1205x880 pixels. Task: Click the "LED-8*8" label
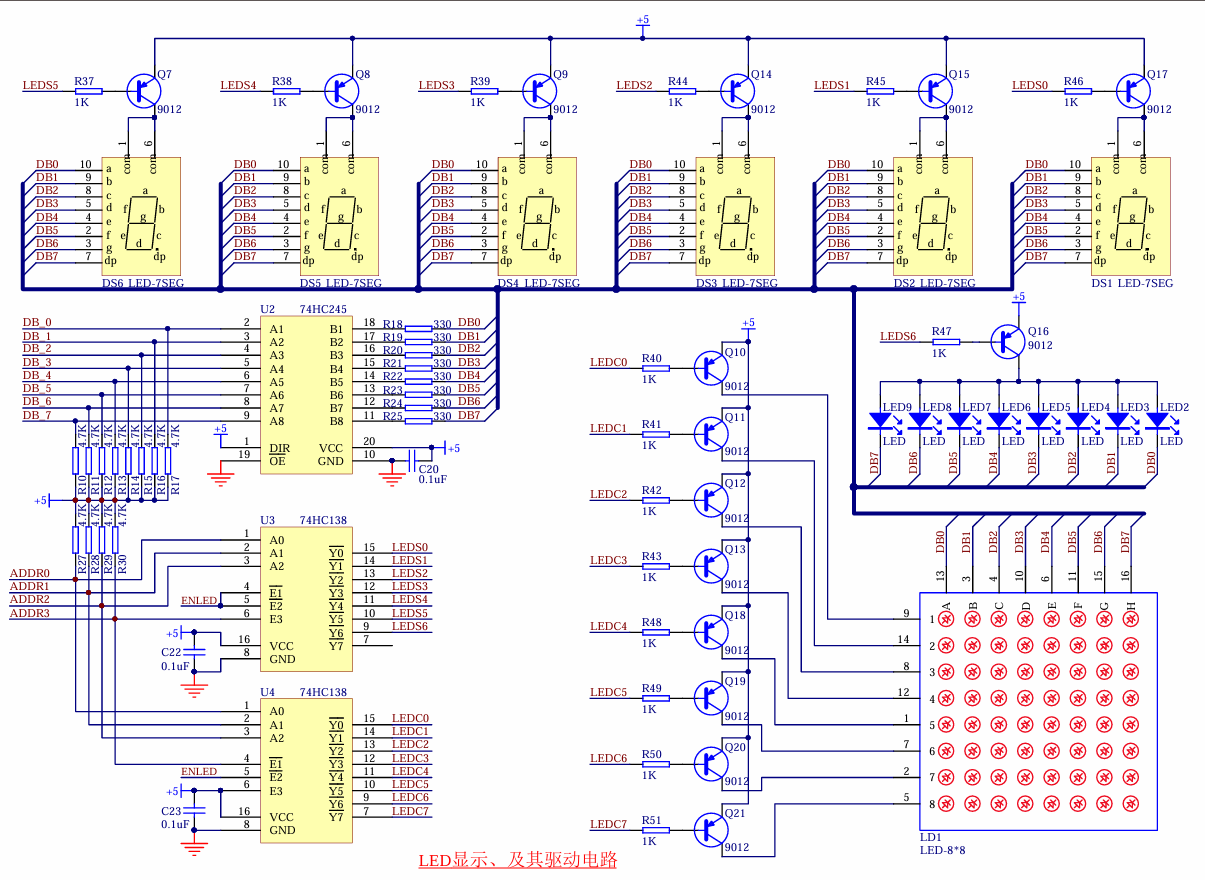pos(943,851)
